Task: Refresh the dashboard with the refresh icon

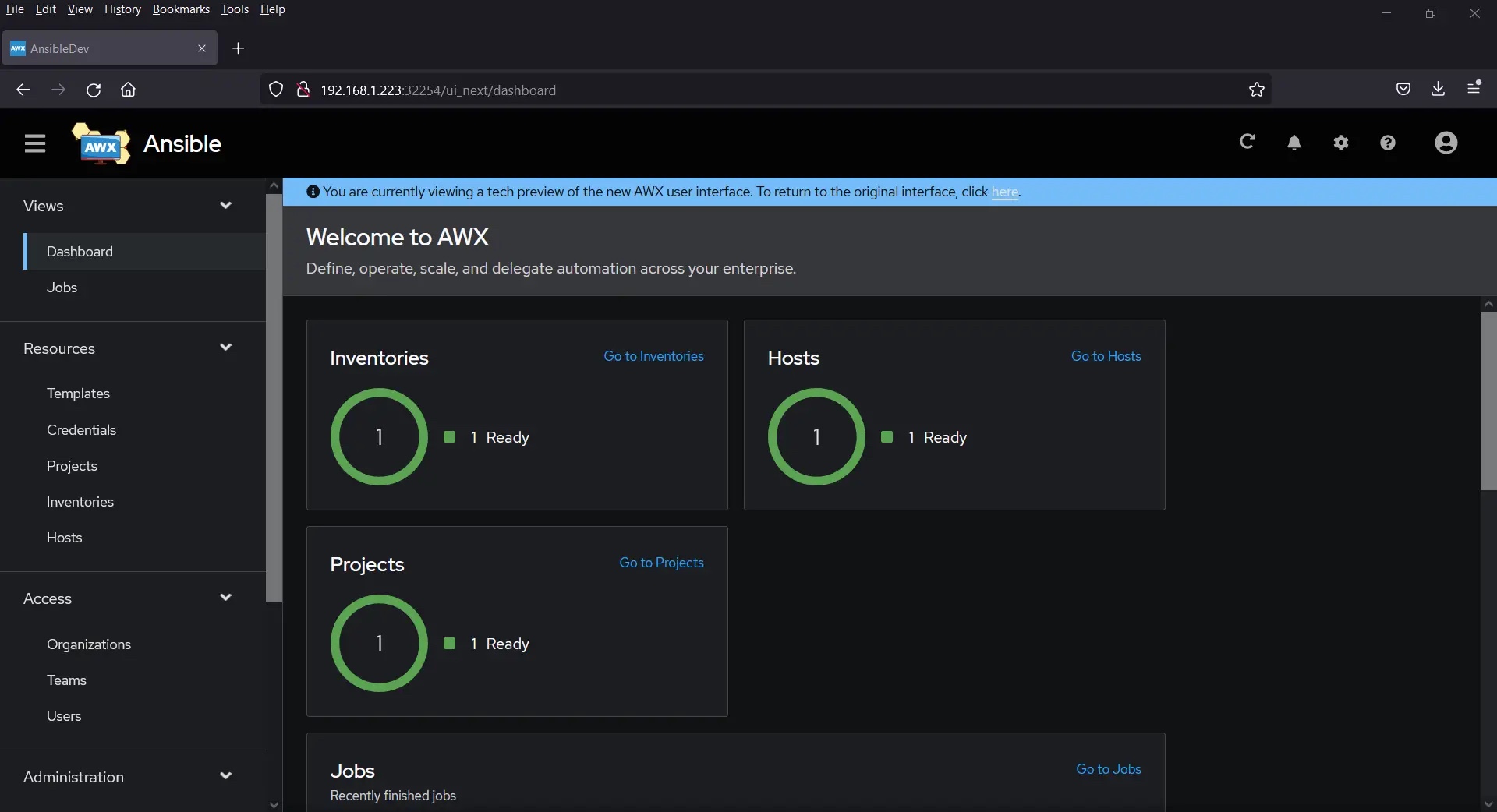Action: pyautogui.click(x=1247, y=143)
